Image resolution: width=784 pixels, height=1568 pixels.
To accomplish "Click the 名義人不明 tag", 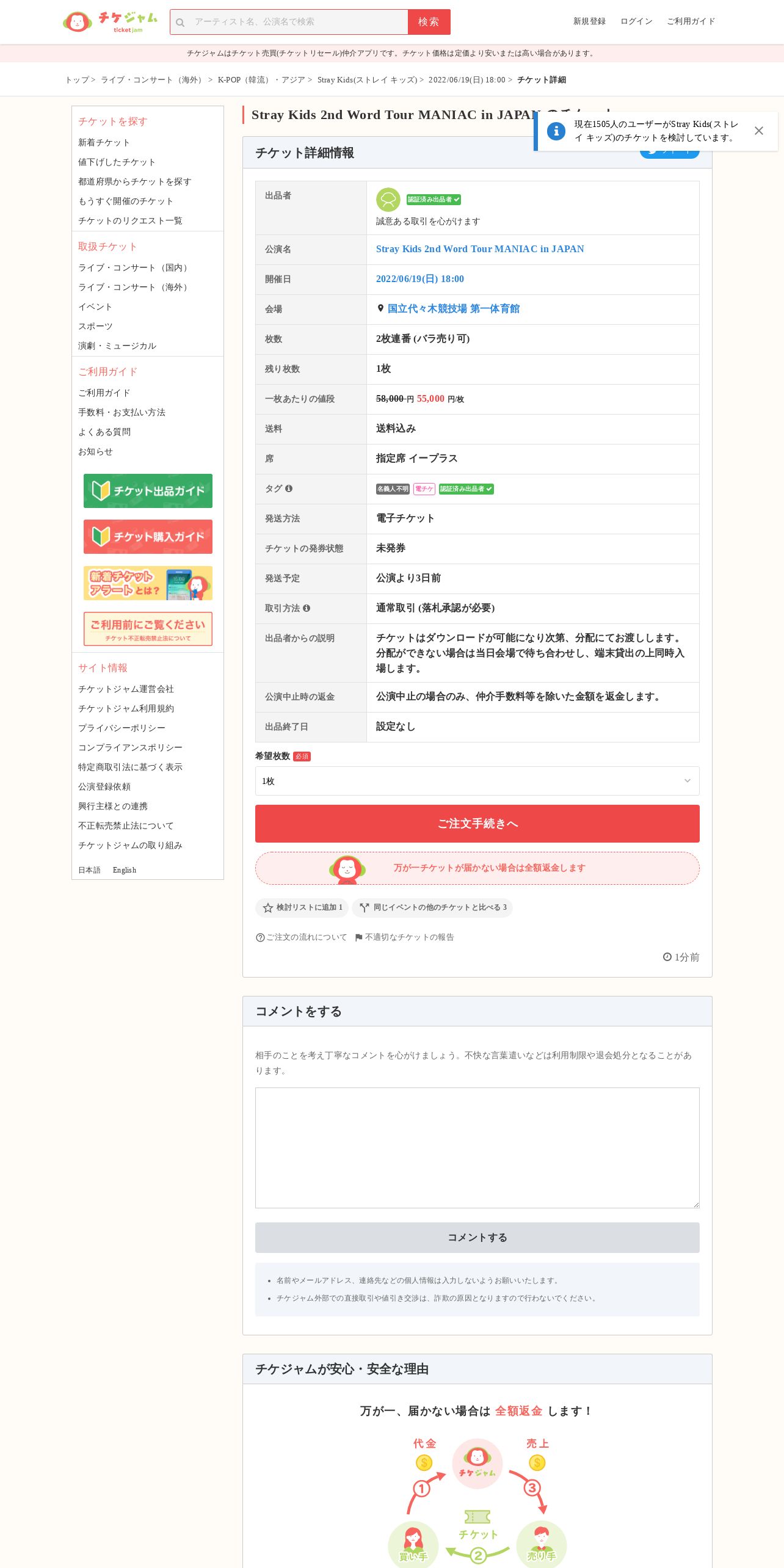I will [393, 489].
